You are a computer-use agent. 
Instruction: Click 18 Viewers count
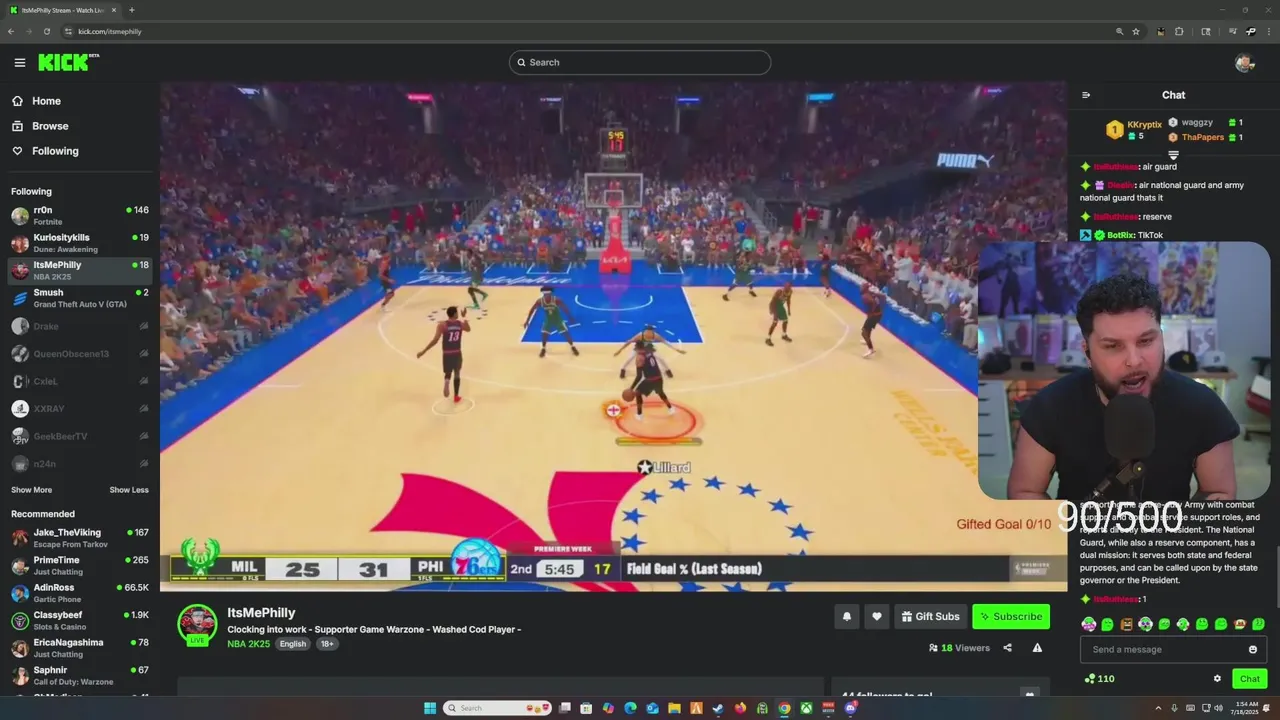point(959,648)
